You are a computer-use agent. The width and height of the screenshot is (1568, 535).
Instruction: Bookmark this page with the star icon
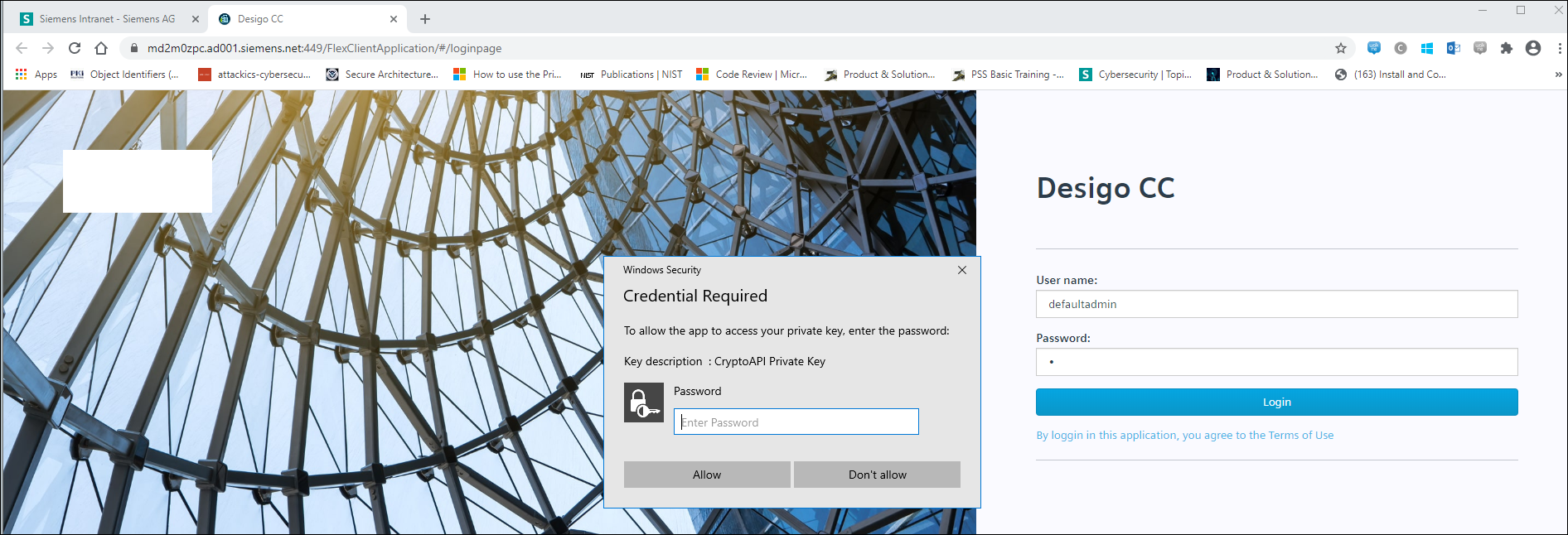pyautogui.click(x=1340, y=48)
